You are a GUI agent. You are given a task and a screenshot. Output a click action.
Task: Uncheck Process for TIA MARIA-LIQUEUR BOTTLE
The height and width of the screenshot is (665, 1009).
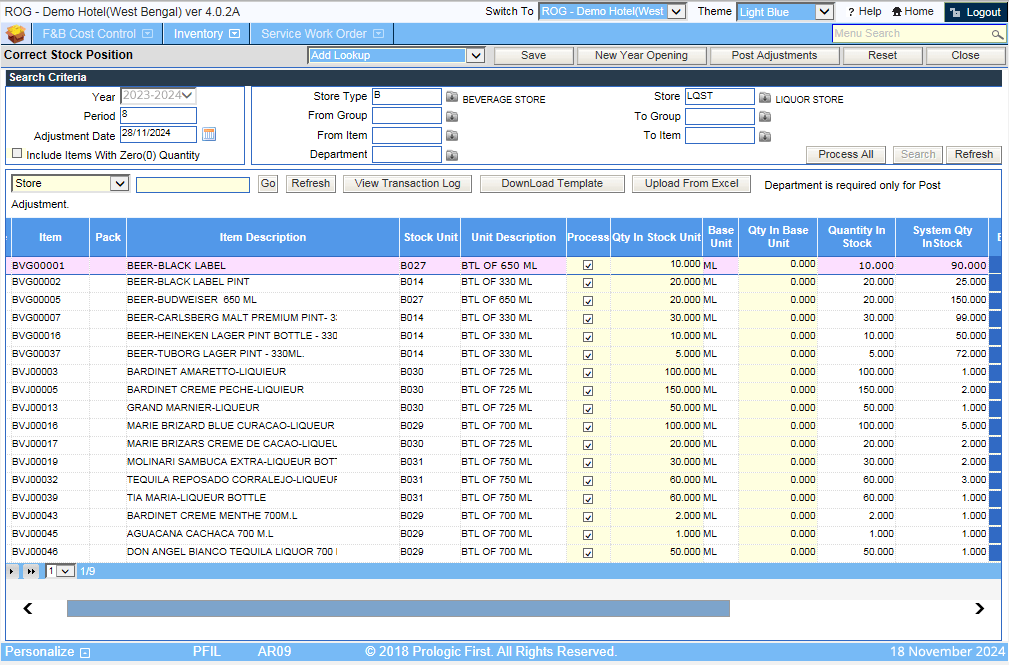click(x=588, y=500)
